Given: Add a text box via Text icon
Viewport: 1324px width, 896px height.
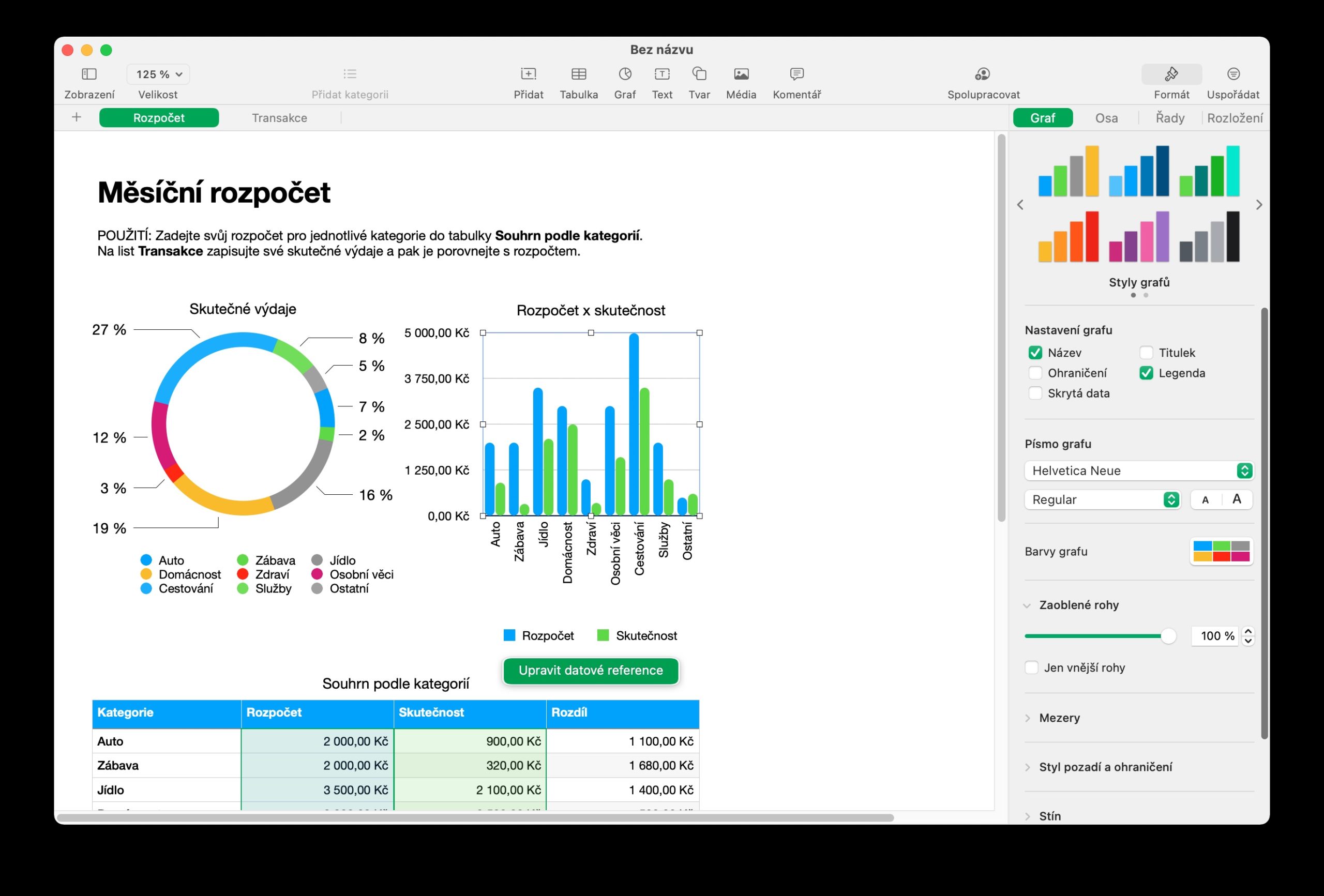Looking at the screenshot, I should point(662,74).
